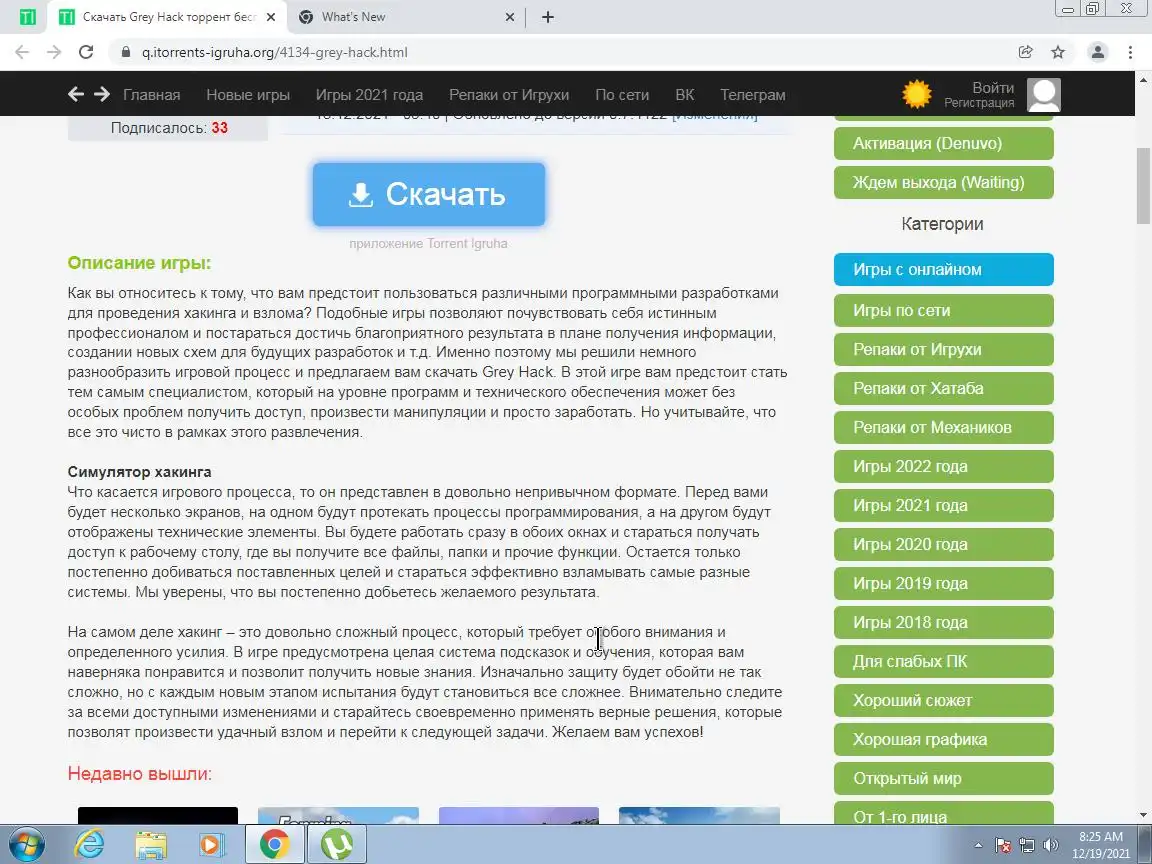Open File Explorer from taskbar
1152x864 pixels.
[151, 844]
